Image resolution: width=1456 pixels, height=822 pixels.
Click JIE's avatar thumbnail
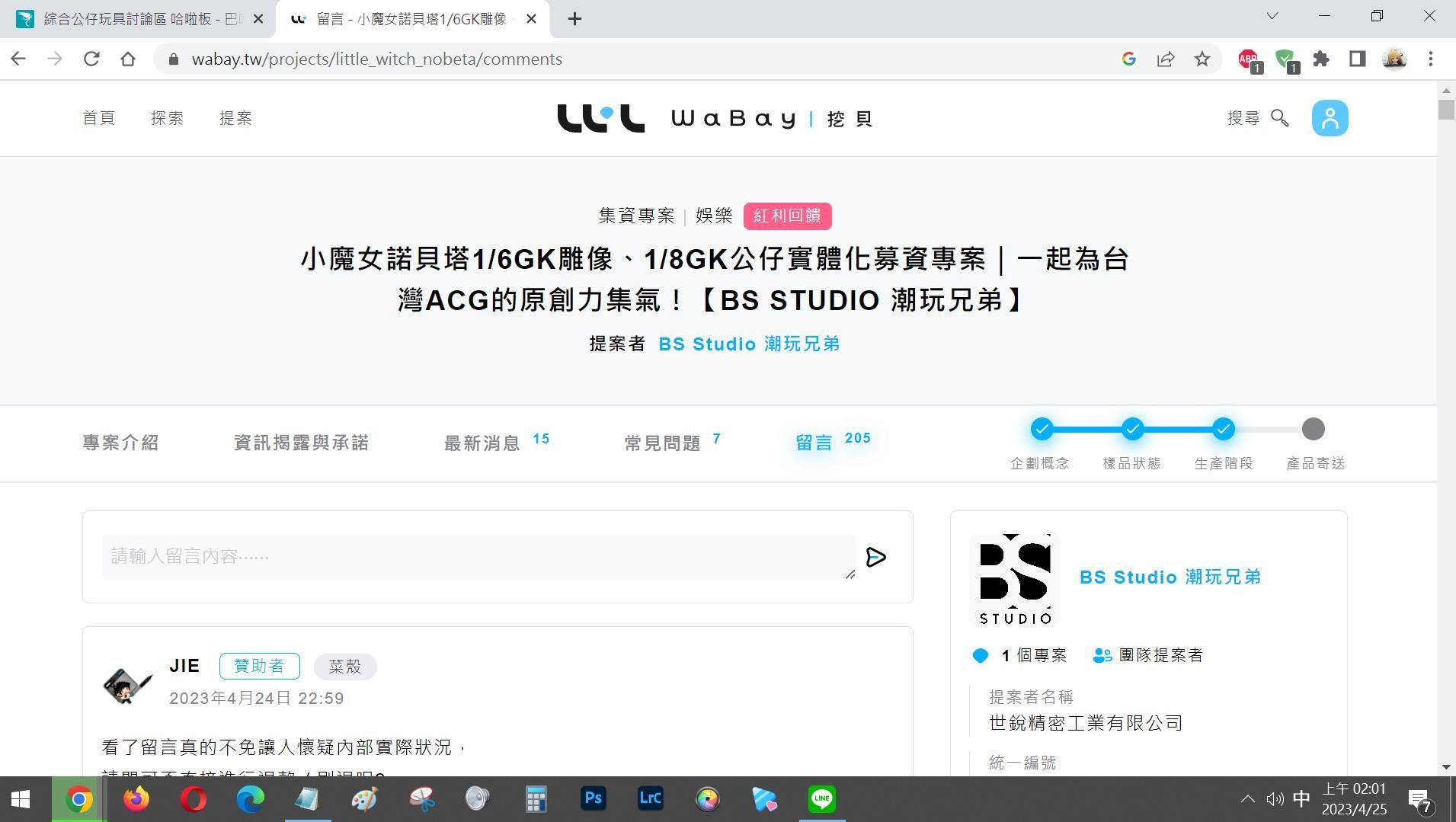[126, 684]
